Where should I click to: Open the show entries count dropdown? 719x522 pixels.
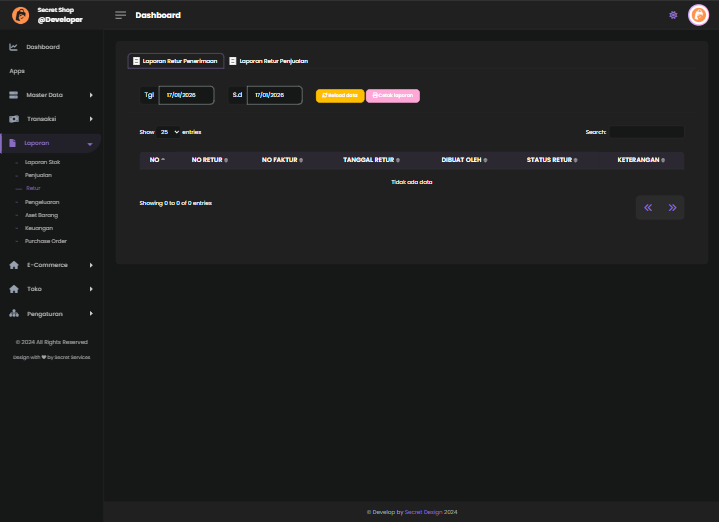[169, 132]
